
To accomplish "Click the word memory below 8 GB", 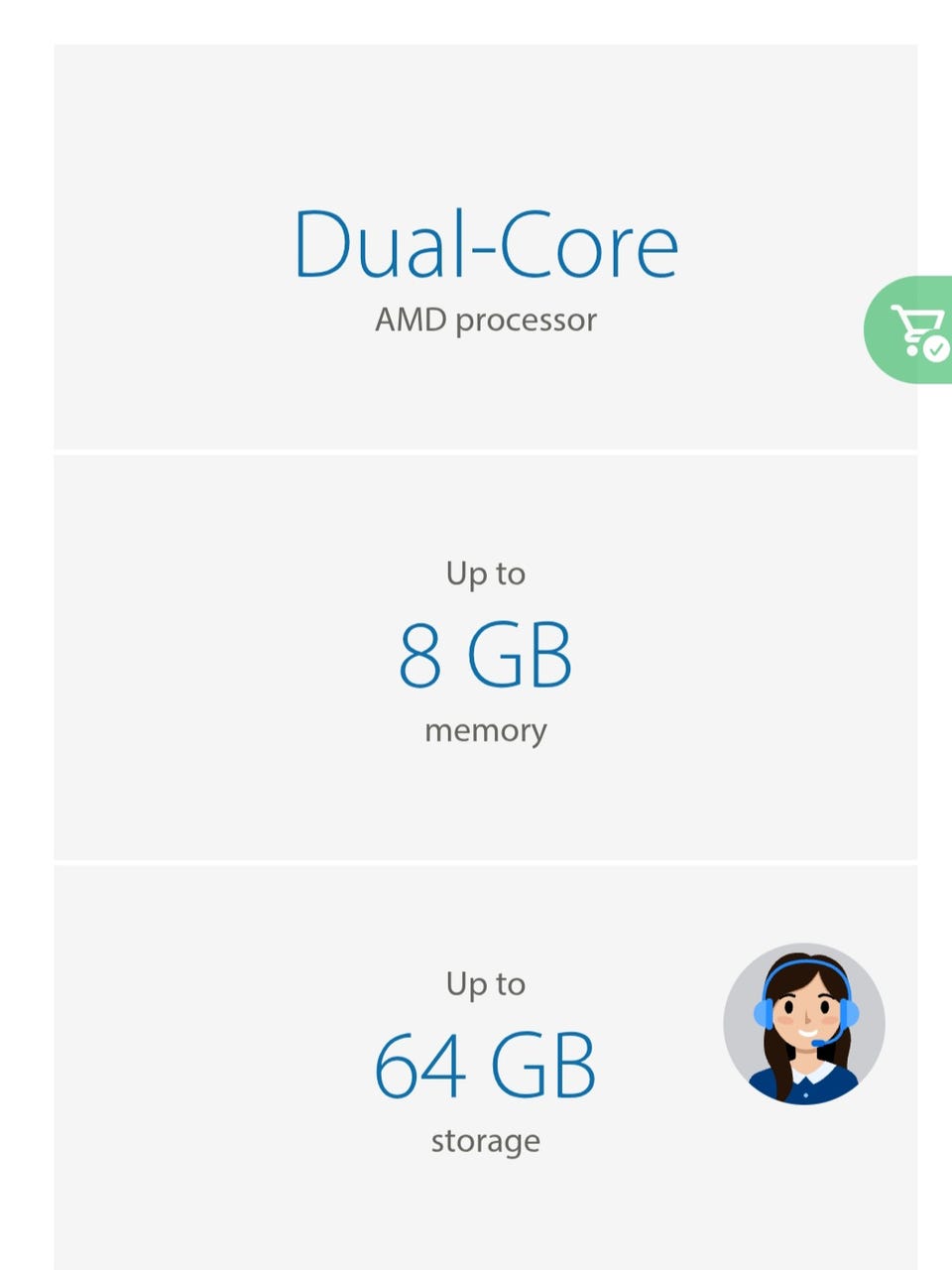I will coord(486,731).
